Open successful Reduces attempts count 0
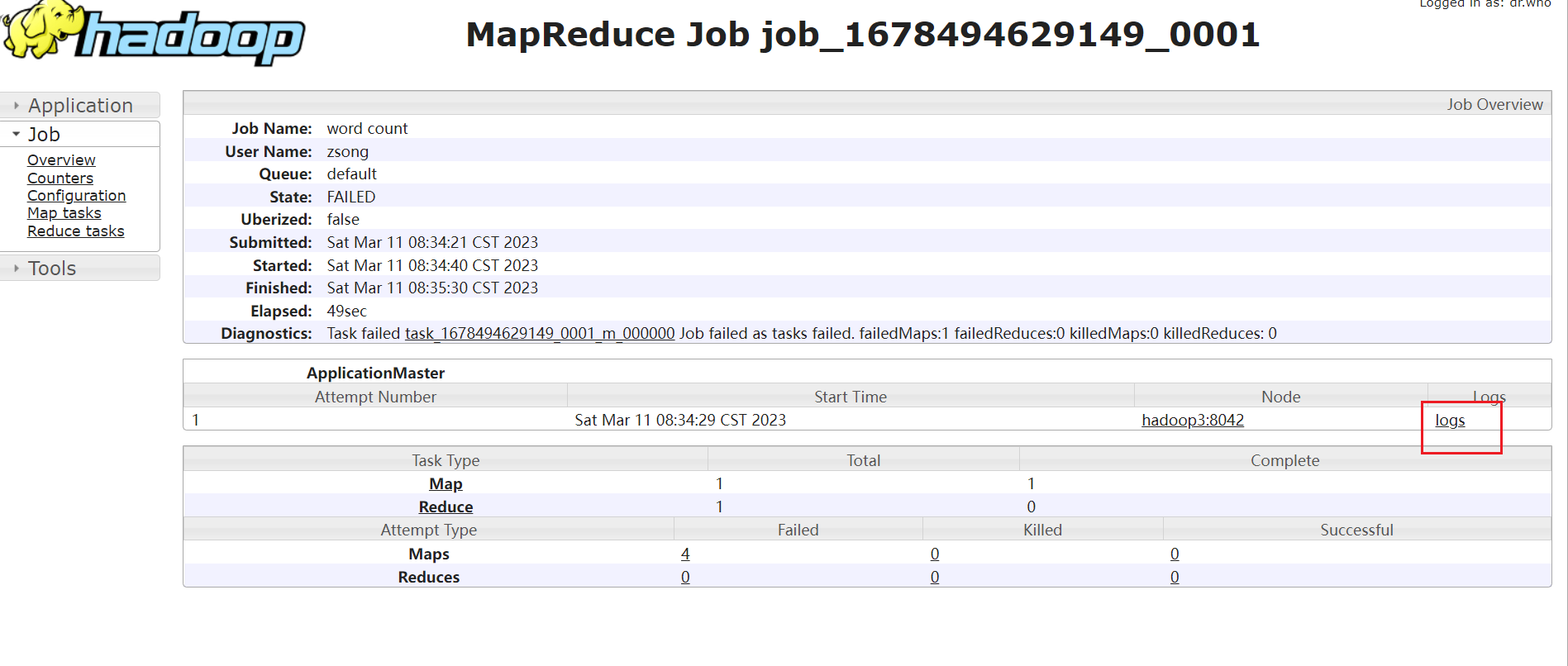This screenshot has width=1568, height=666. 1175,577
